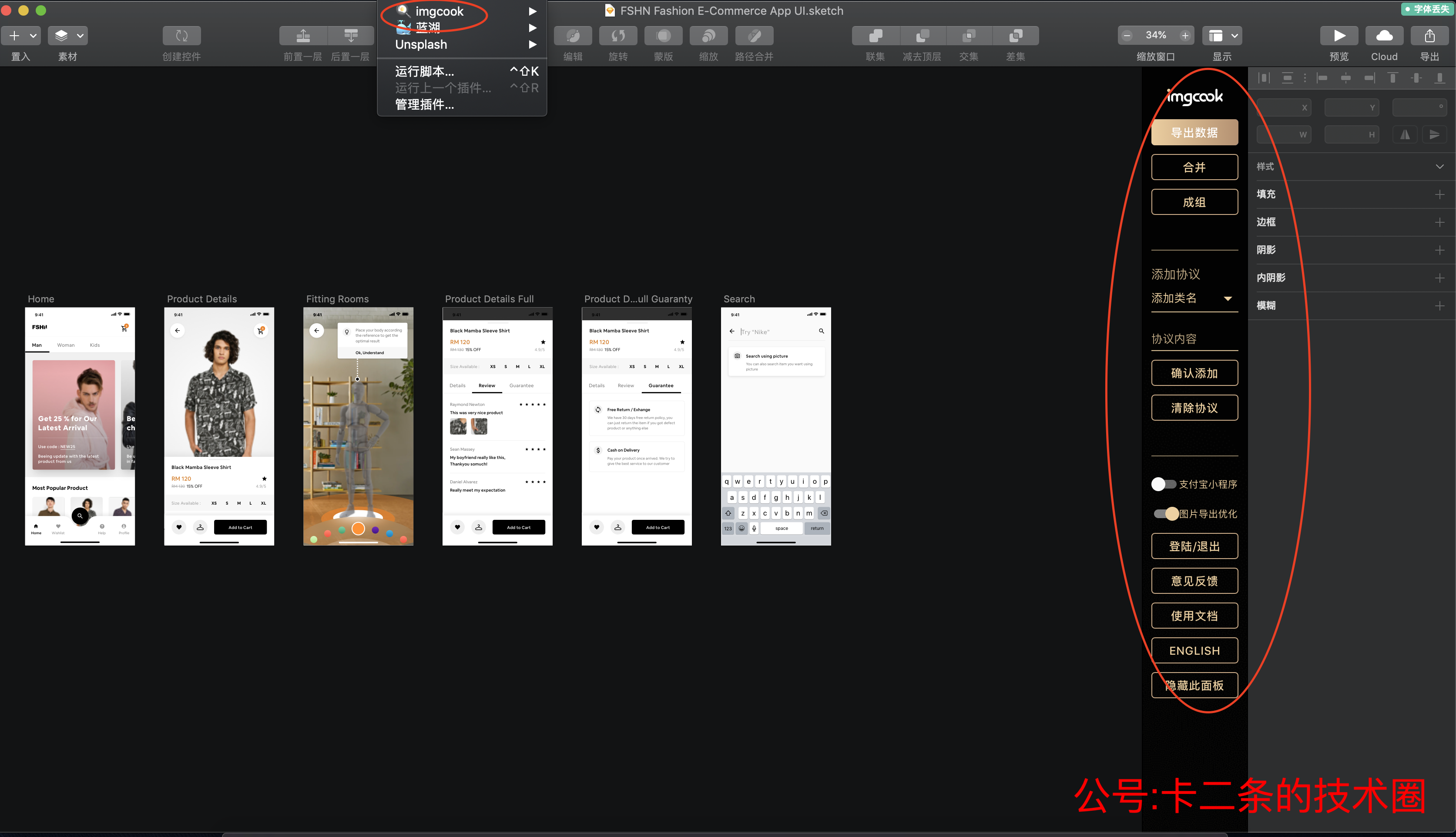The image size is (1456, 837).
Task: Click the Export (导出) share icon
Action: point(1429,36)
